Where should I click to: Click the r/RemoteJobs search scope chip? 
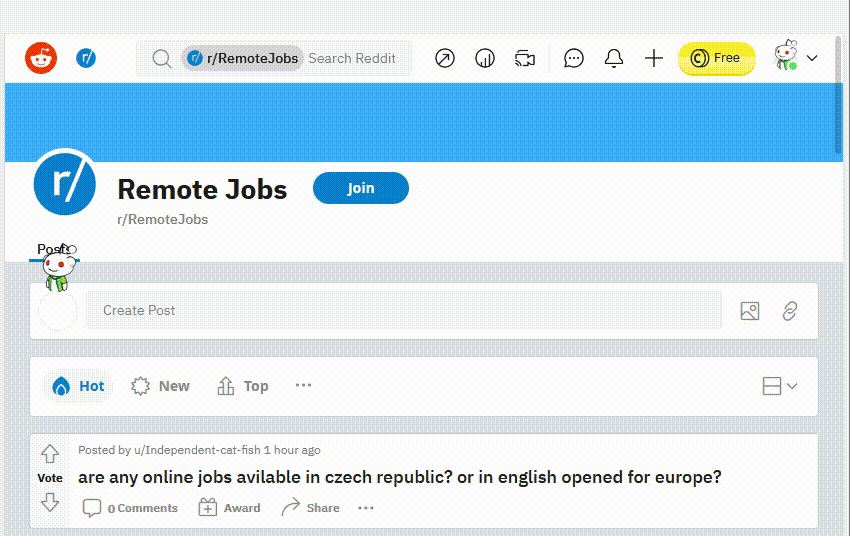tap(242, 58)
